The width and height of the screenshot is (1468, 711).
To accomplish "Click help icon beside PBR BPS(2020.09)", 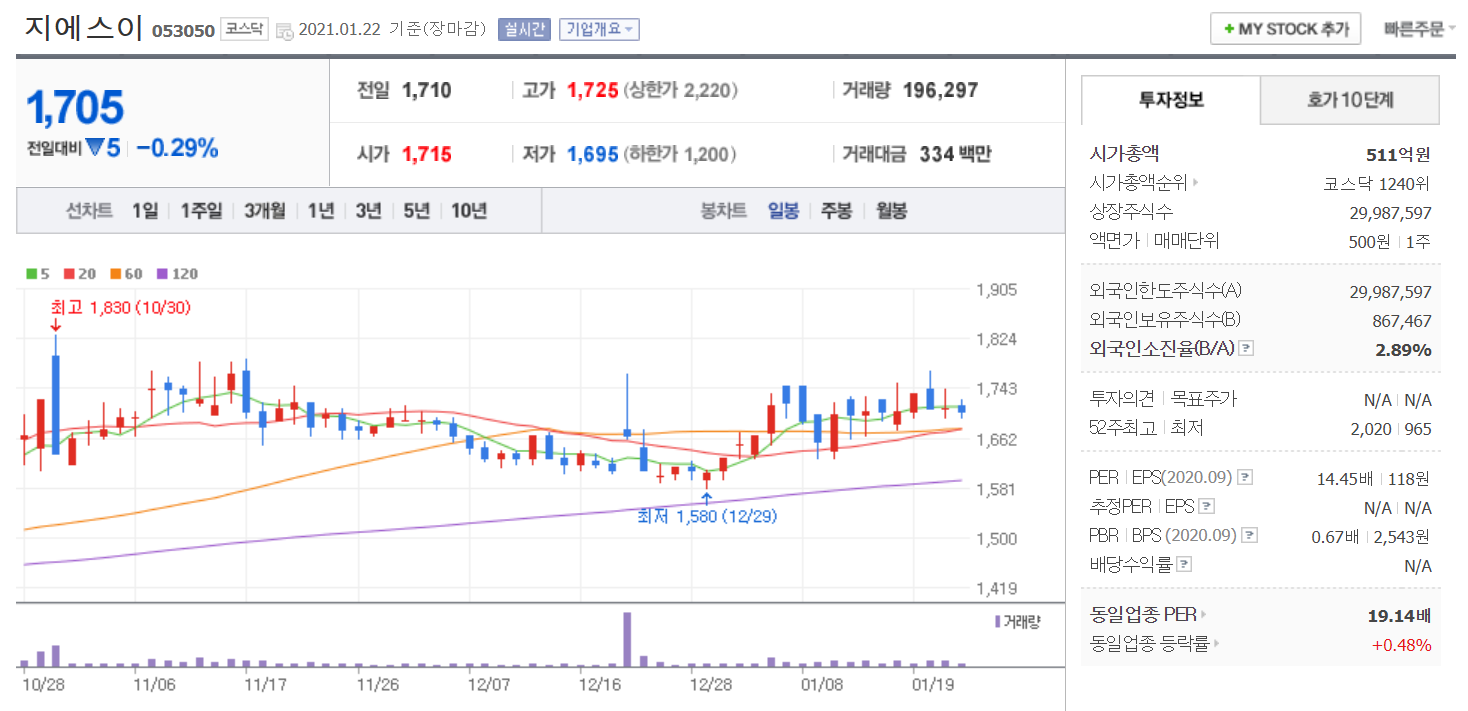I will (x=1248, y=536).
